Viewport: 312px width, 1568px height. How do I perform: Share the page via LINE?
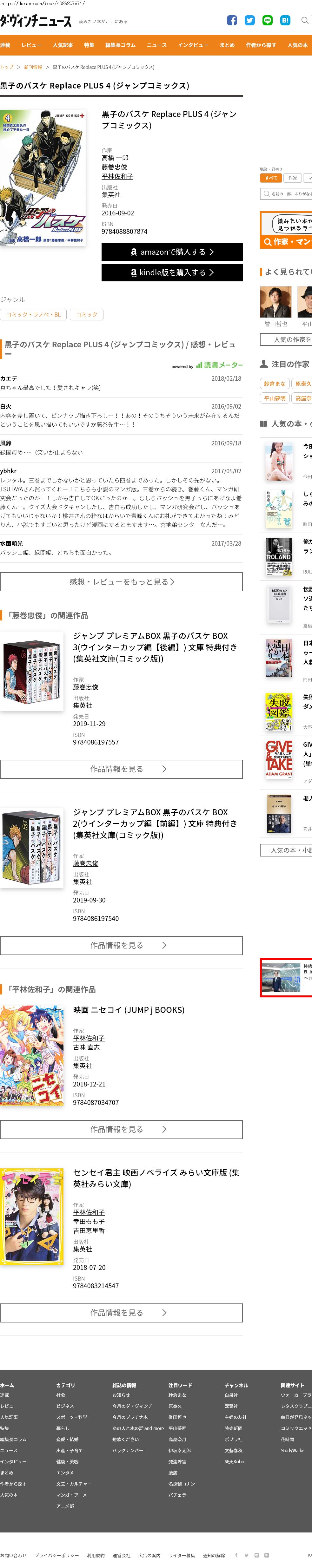click(x=267, y=20)
